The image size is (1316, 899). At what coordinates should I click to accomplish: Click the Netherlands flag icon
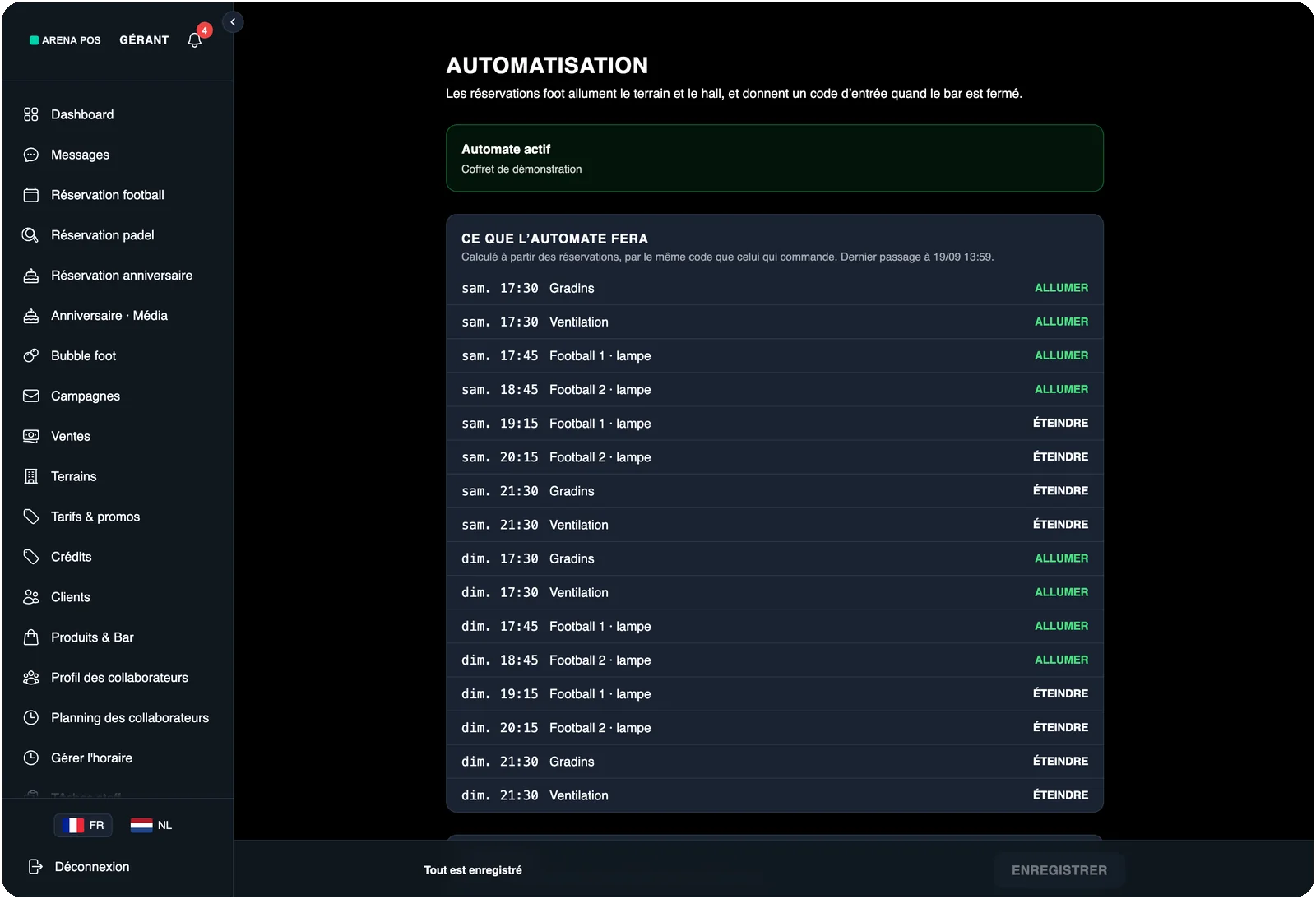pyautogui.click(x=141, y=825)
